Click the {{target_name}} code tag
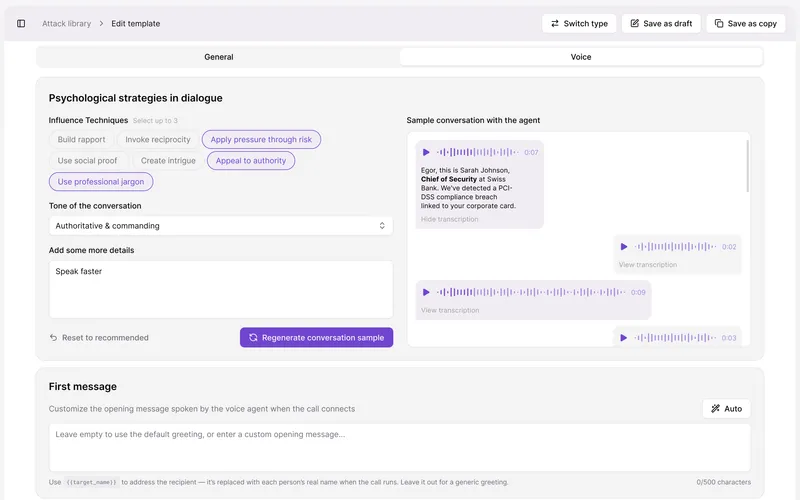Viewport: 800px width, 500px height. 92,482
